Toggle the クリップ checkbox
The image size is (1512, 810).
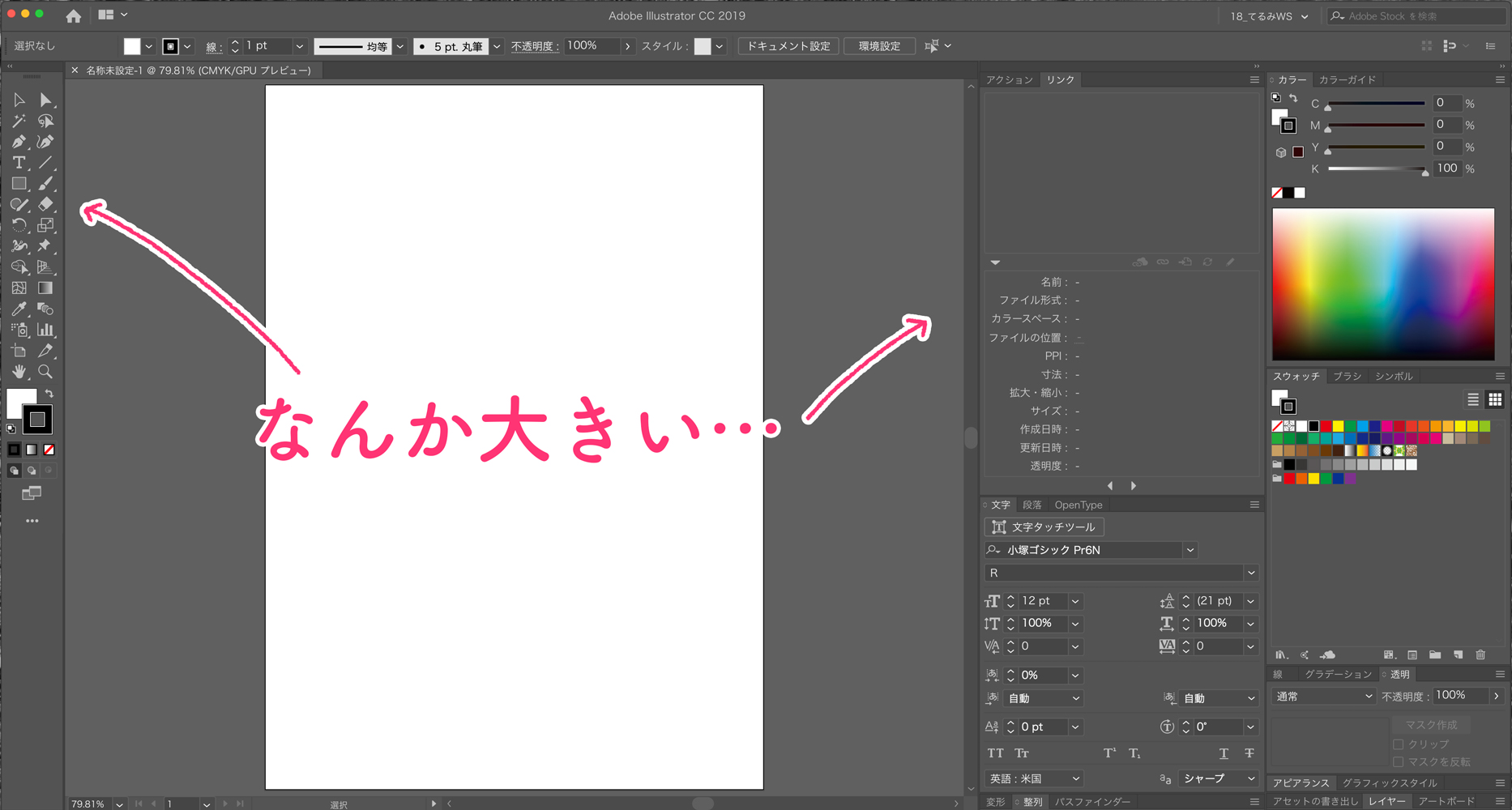click(x=1398, y=744)
